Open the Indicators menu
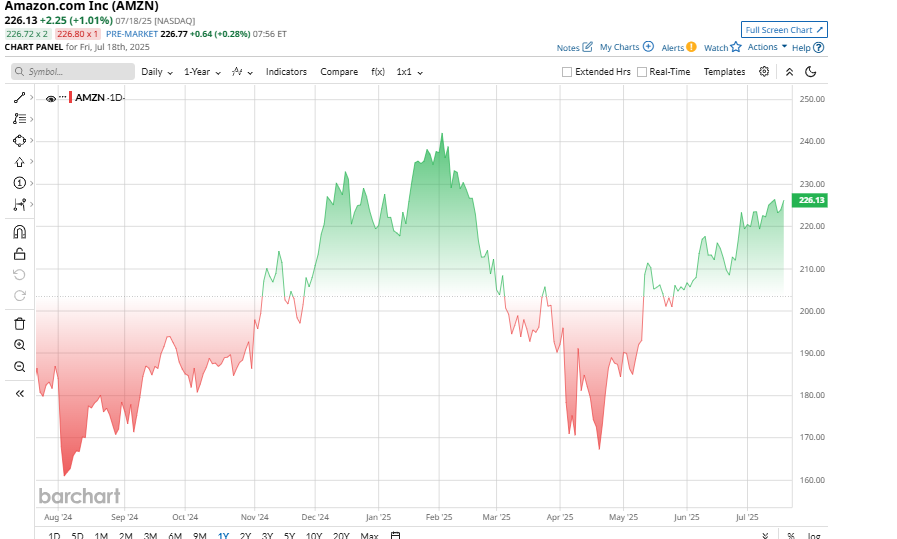897x539 pixels. click(286, 72)
